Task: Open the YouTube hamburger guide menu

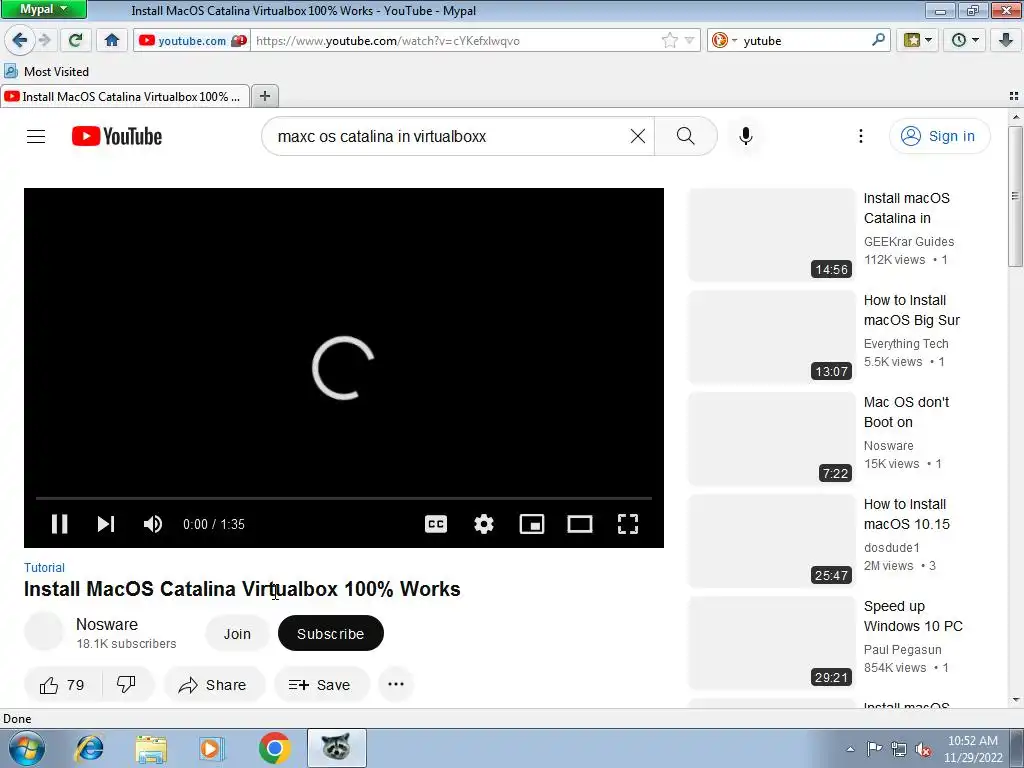Action: (36, 136)
